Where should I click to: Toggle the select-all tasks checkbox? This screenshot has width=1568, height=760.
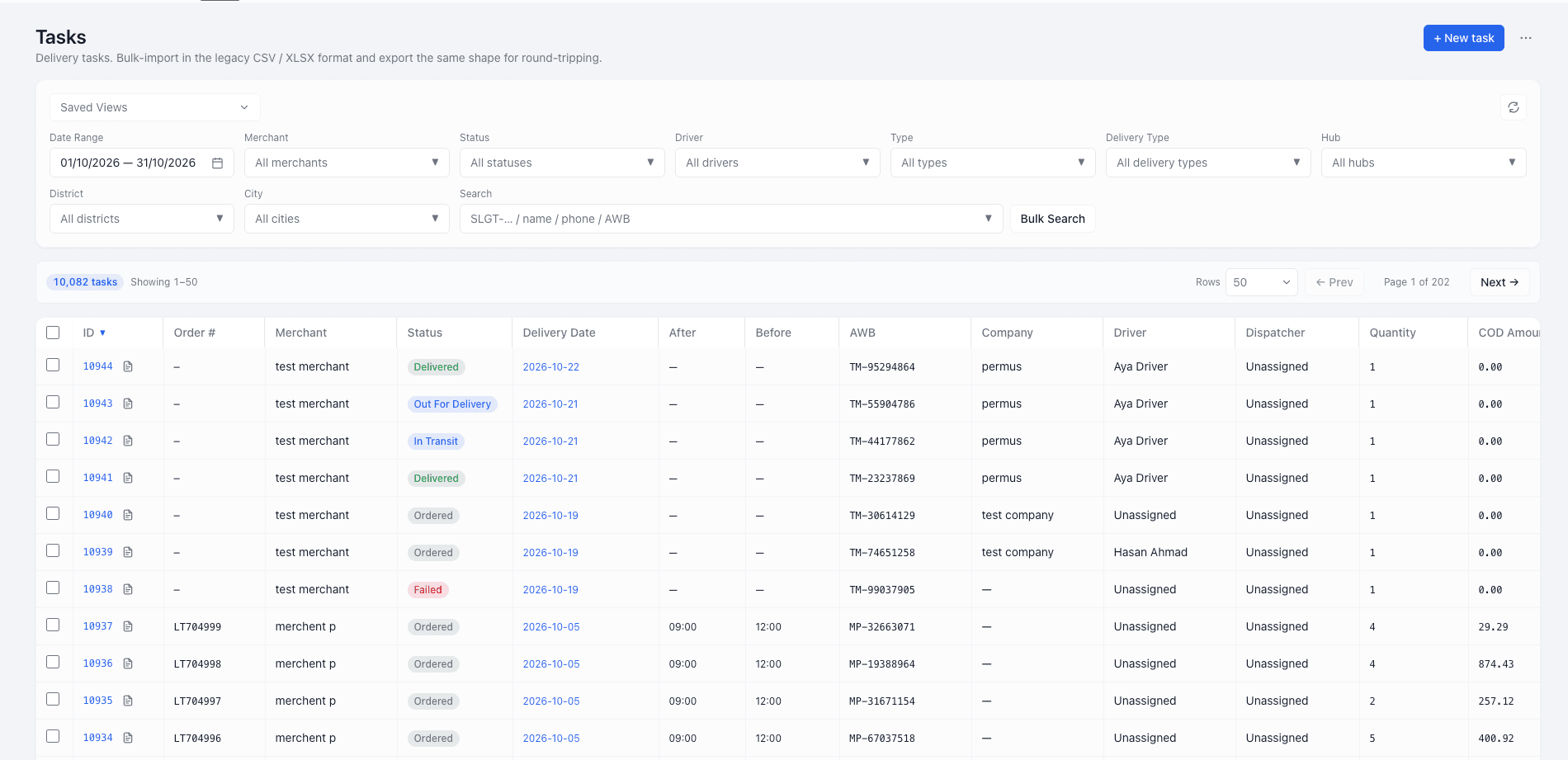[x=53, y=333]
